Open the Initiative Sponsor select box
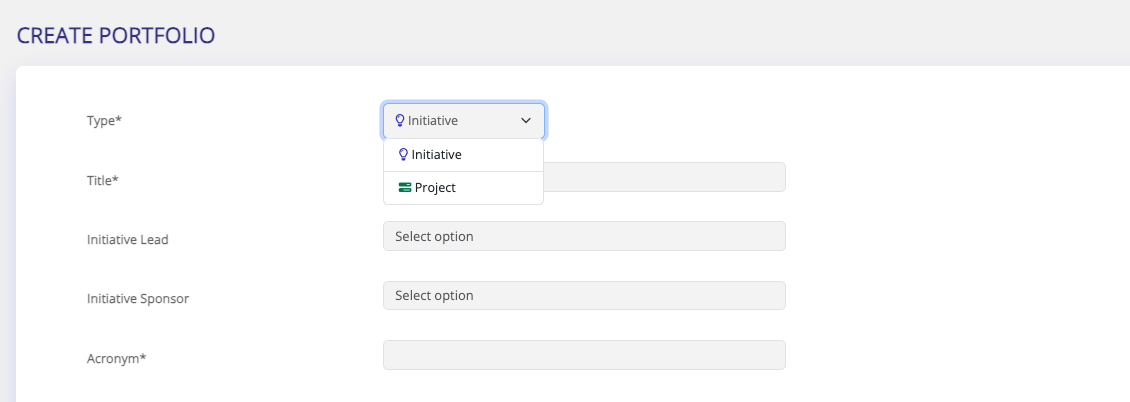 pos(584,296)
